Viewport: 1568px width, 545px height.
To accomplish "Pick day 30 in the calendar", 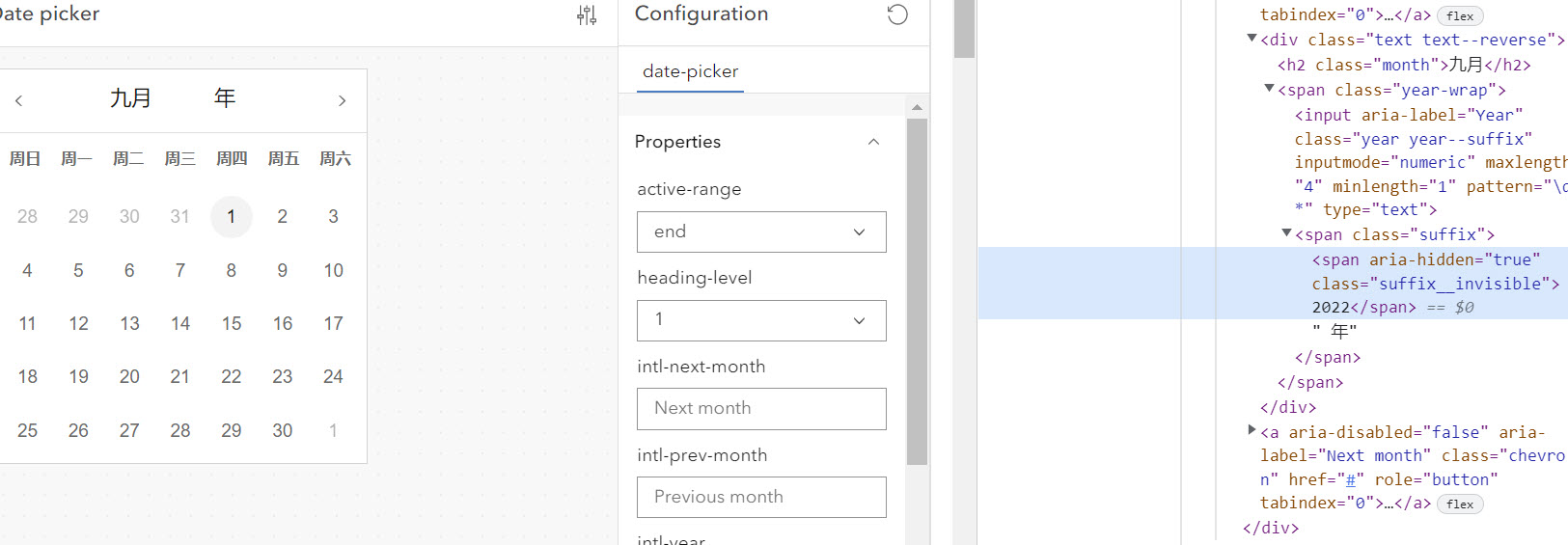I will click(283, 431).
